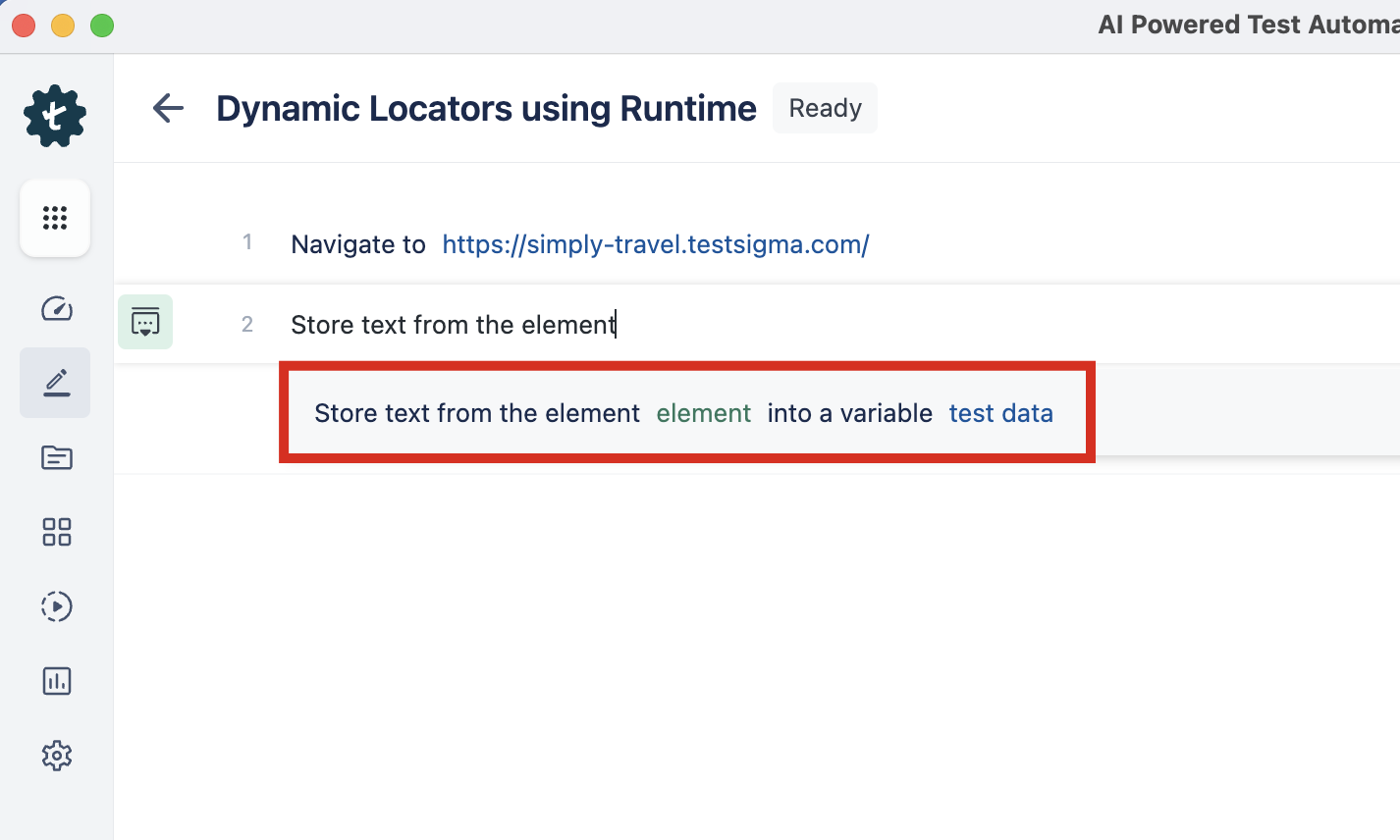Image resolution: width=1400 pixels, height=840 pixels.
Task: Click the back arrow near the title
Action: (167, 108)
